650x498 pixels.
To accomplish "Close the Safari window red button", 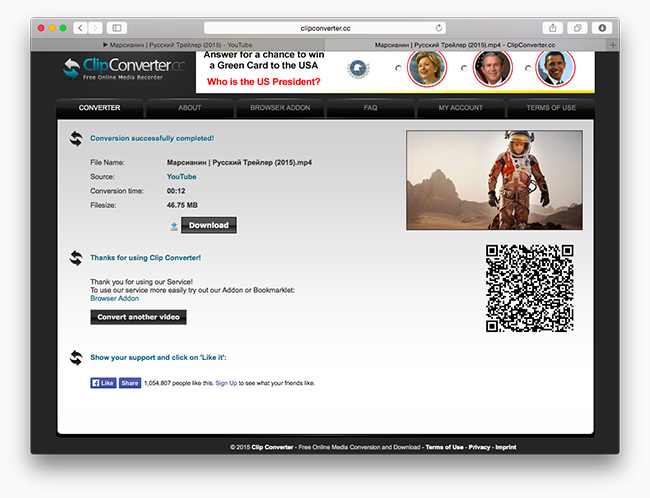I will pos(41,28).
